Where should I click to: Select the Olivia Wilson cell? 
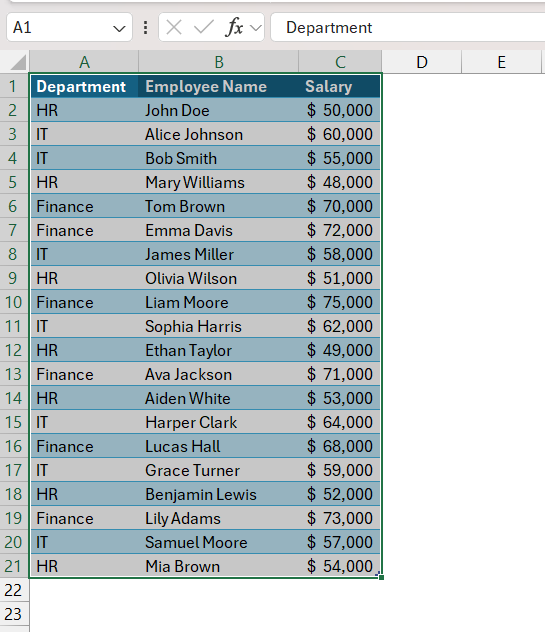[218, 278]
